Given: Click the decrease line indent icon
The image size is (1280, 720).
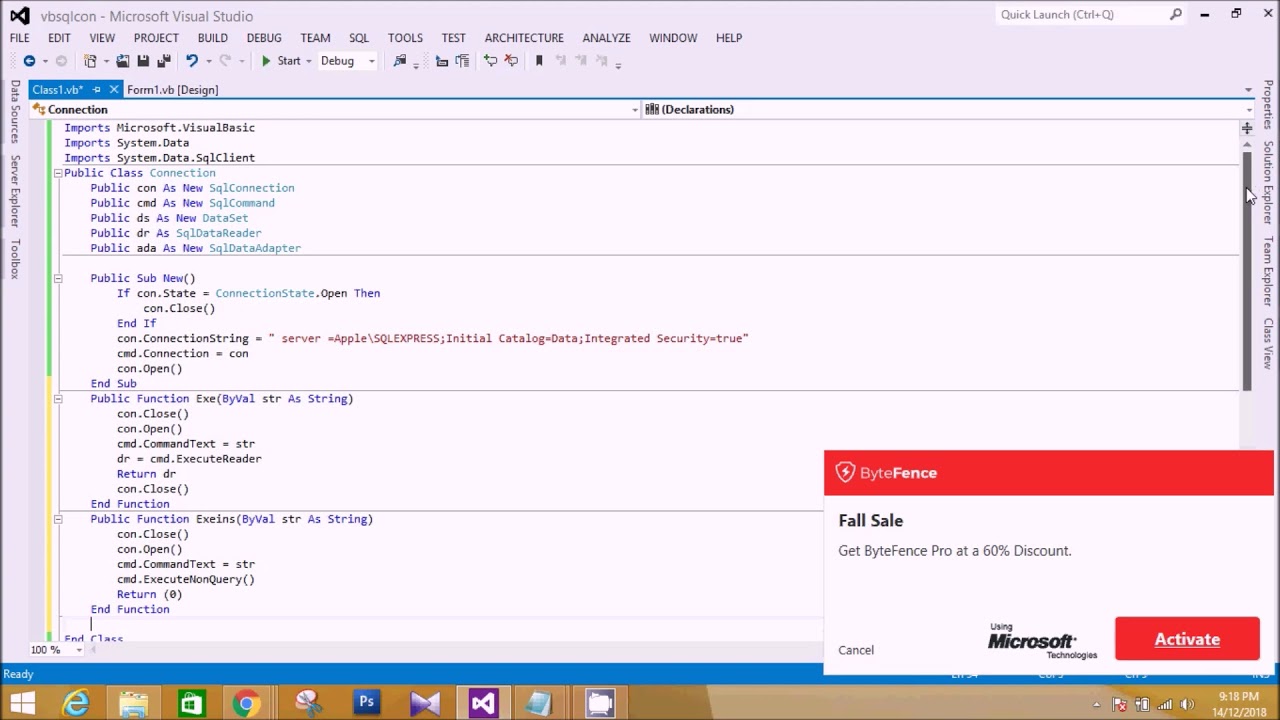Looking at the screenshot, I should (x=442, y=61).
